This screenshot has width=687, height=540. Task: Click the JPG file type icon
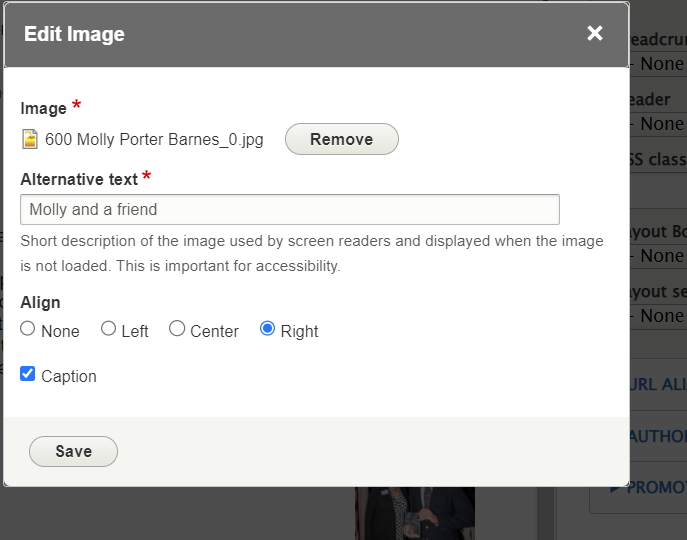[30, 139]
